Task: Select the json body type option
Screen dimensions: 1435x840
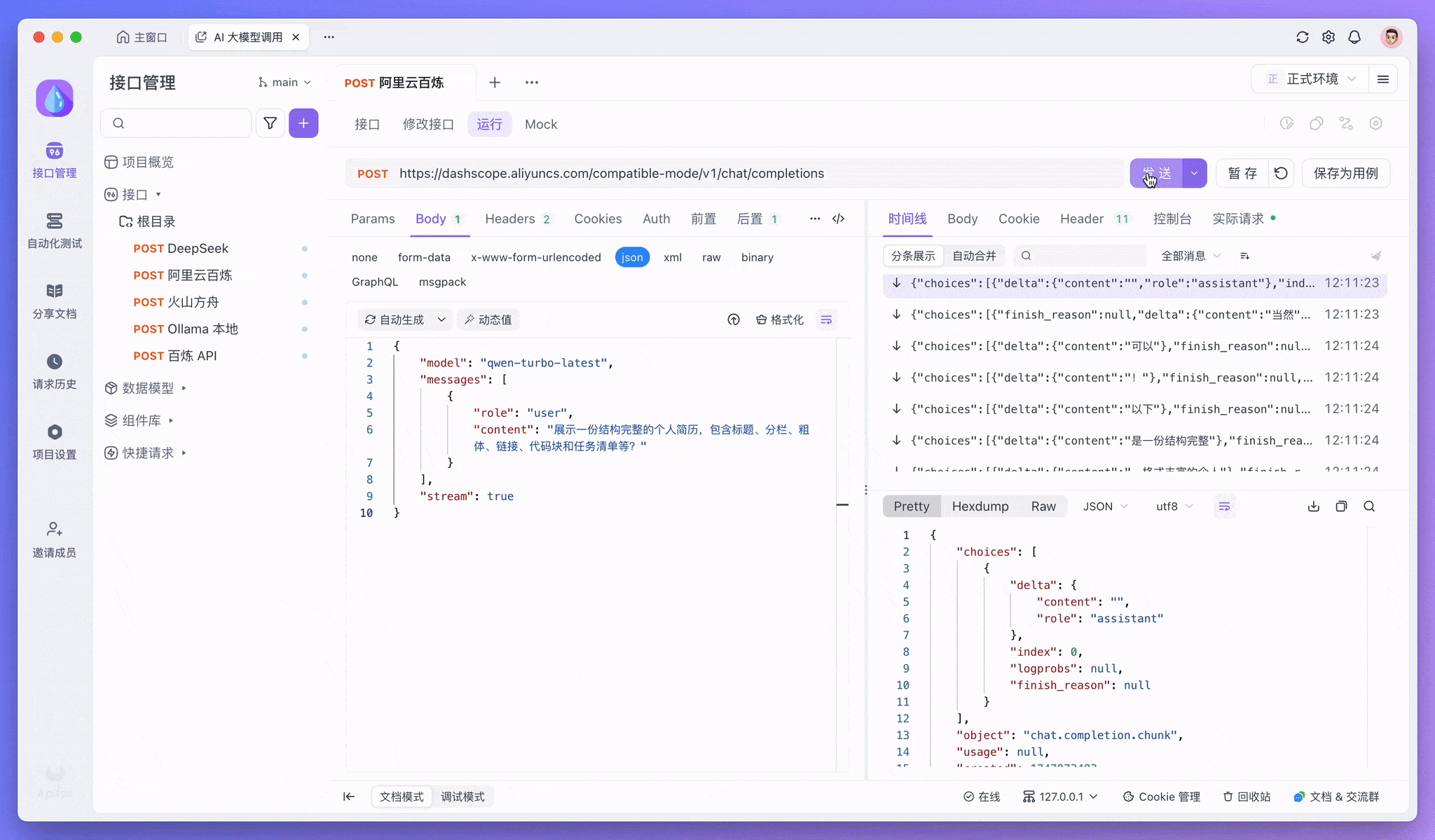Action: pos(631,257)
